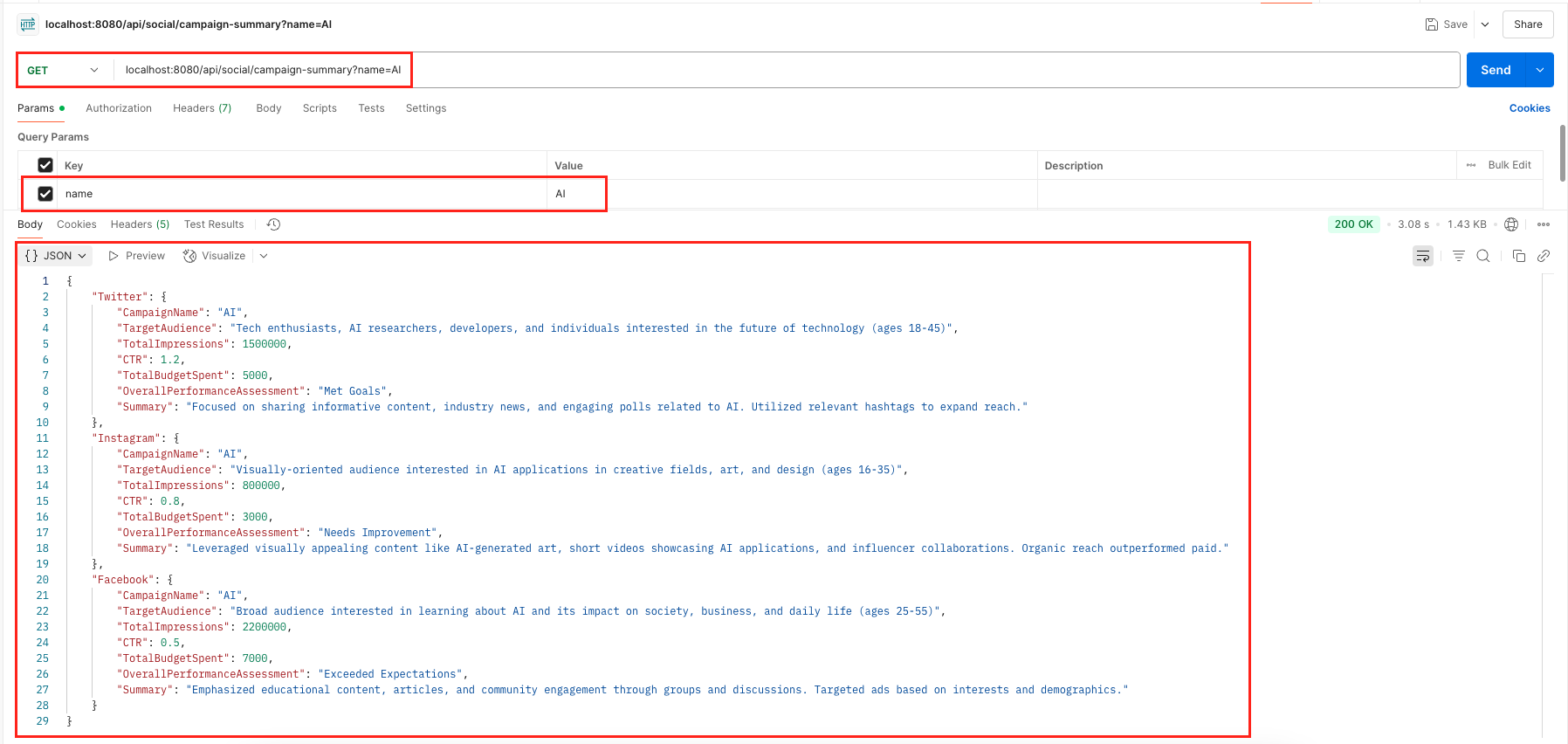
Task: Click the Share button
Action: [x=1528, y=24]
